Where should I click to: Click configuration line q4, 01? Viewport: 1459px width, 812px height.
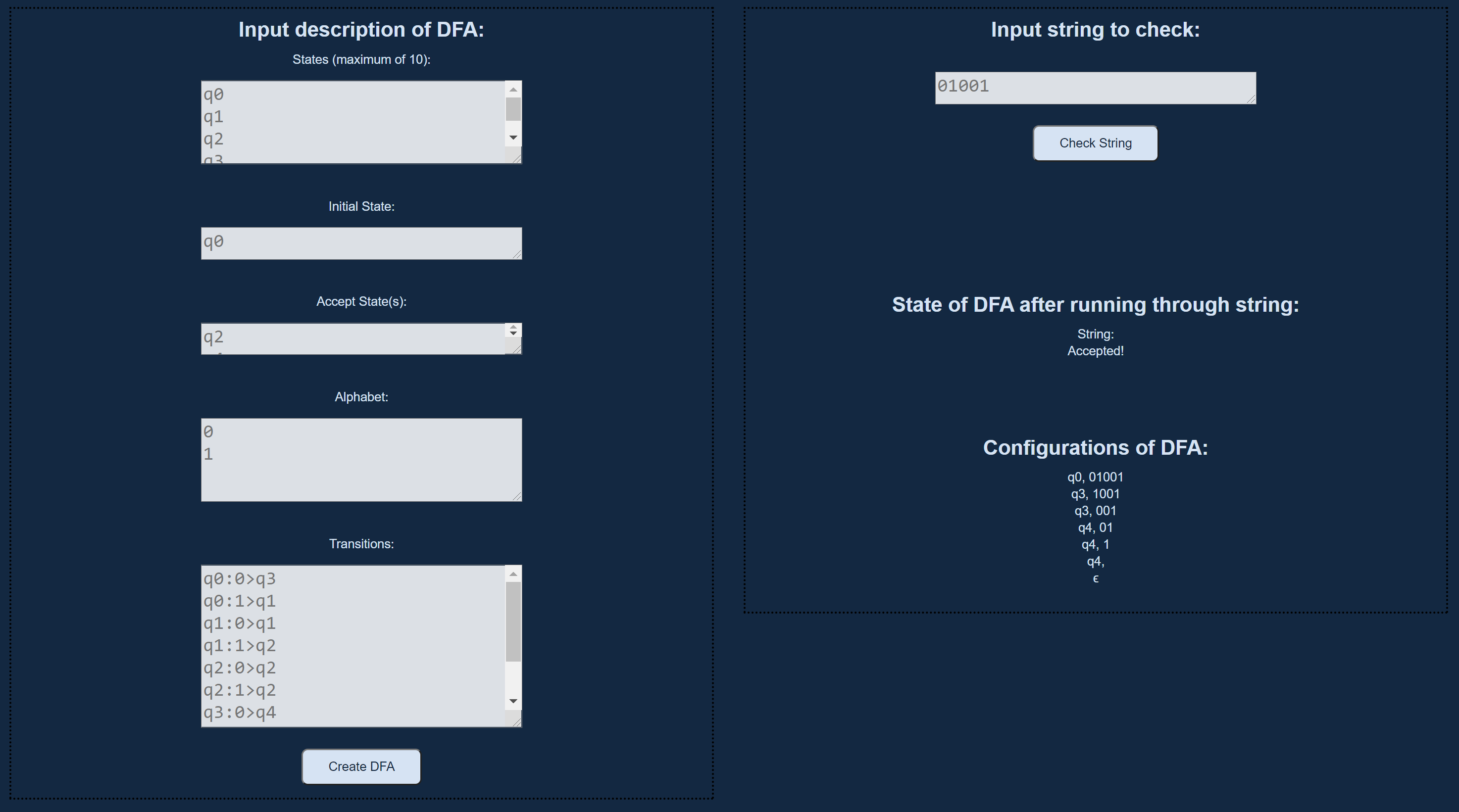pyautogui.click(x=1095, y=528)
